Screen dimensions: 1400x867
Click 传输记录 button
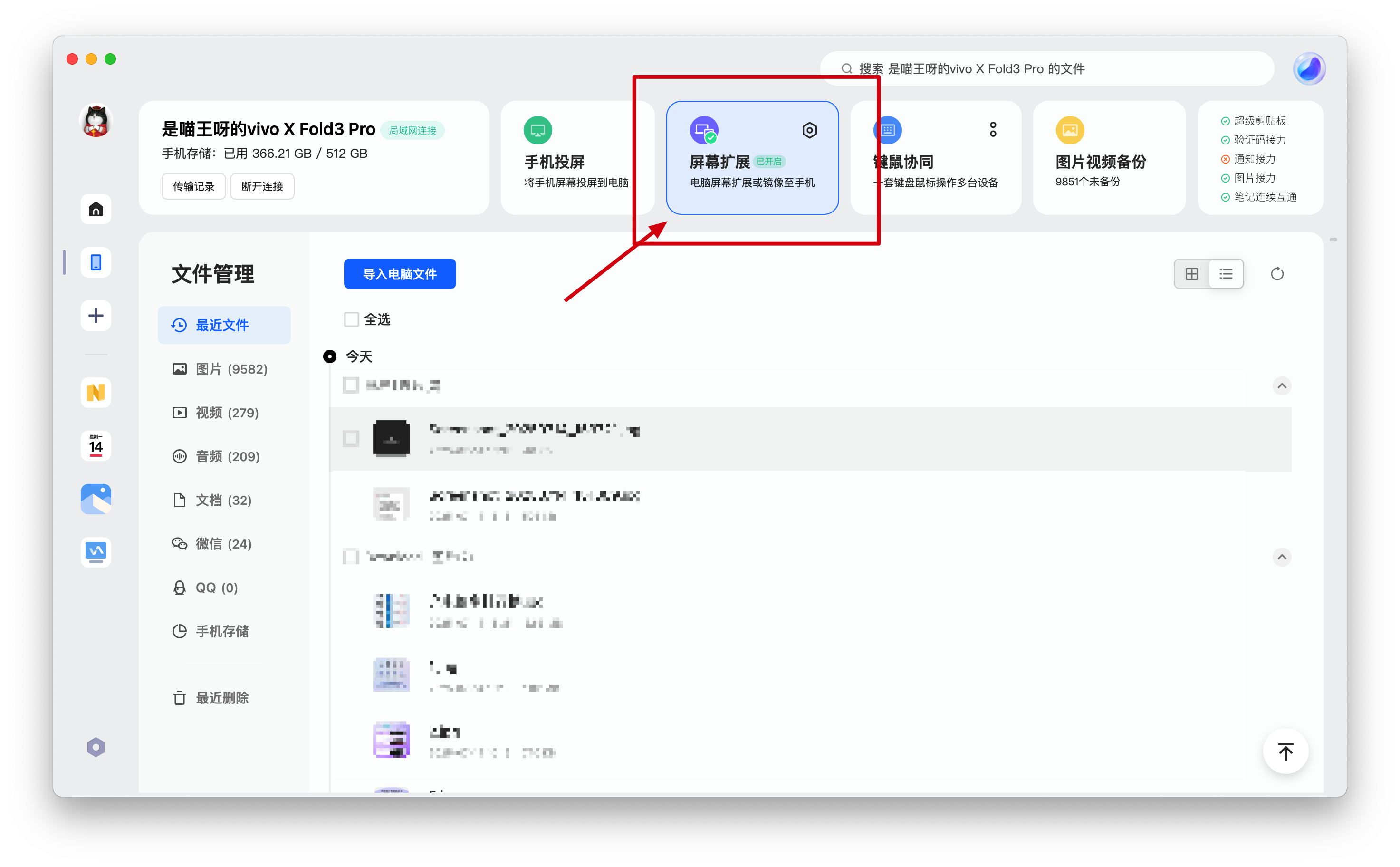194,186
